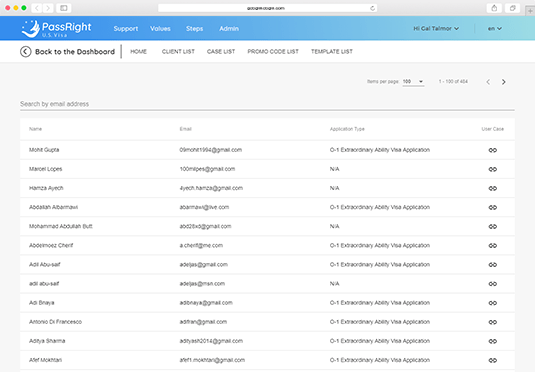This screenshot has width=535, height=372.
Task: Go to the previous page of clients
Action: pos(488,82)
